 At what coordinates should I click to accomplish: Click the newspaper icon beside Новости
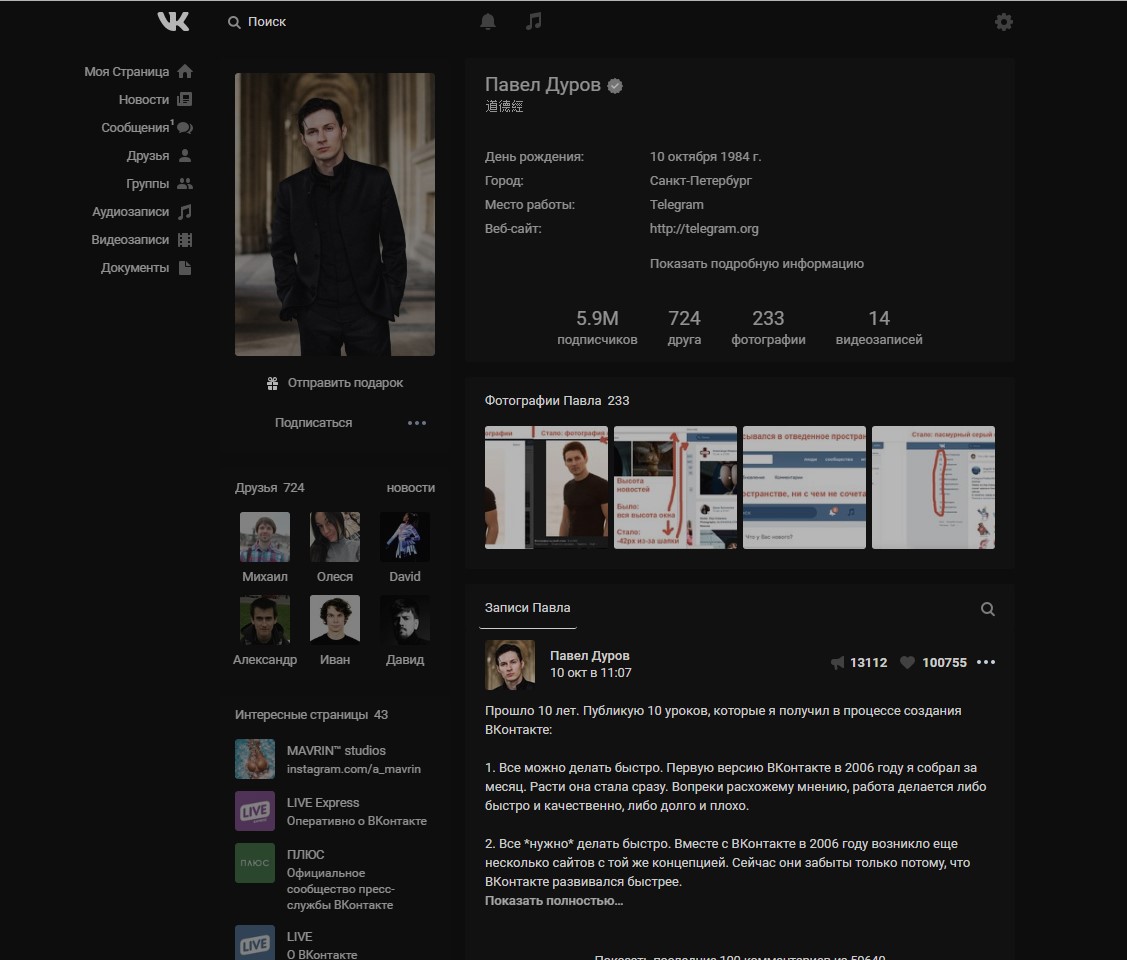tap(185, 99)
